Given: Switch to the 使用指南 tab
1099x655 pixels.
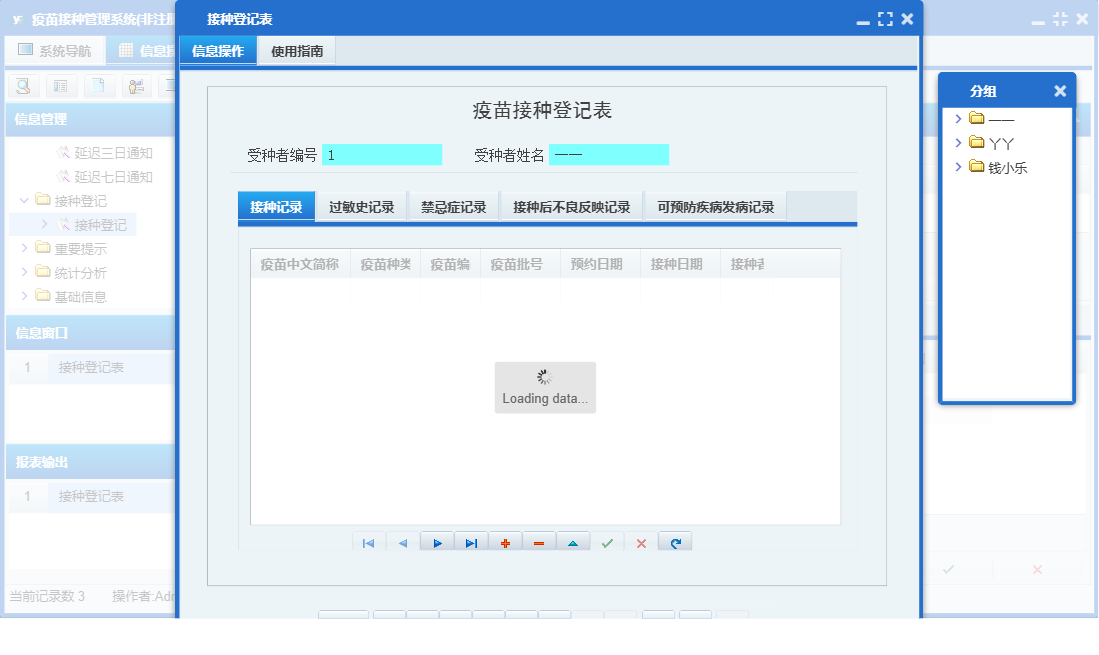Looking at the screenshot, I should click(x=296, y=49).
